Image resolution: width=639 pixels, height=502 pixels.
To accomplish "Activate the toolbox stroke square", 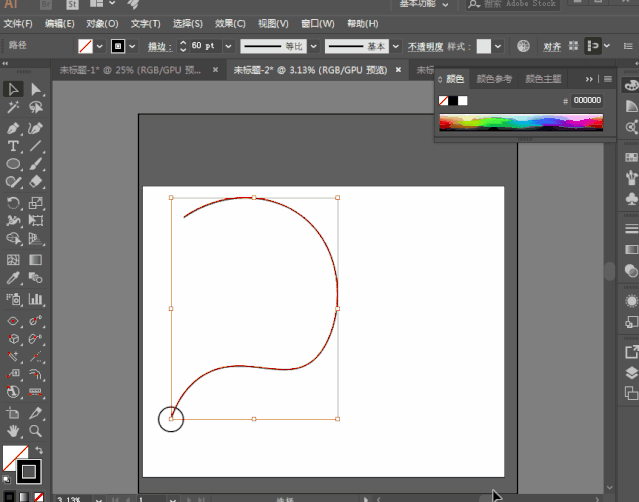I will (29, 472).
